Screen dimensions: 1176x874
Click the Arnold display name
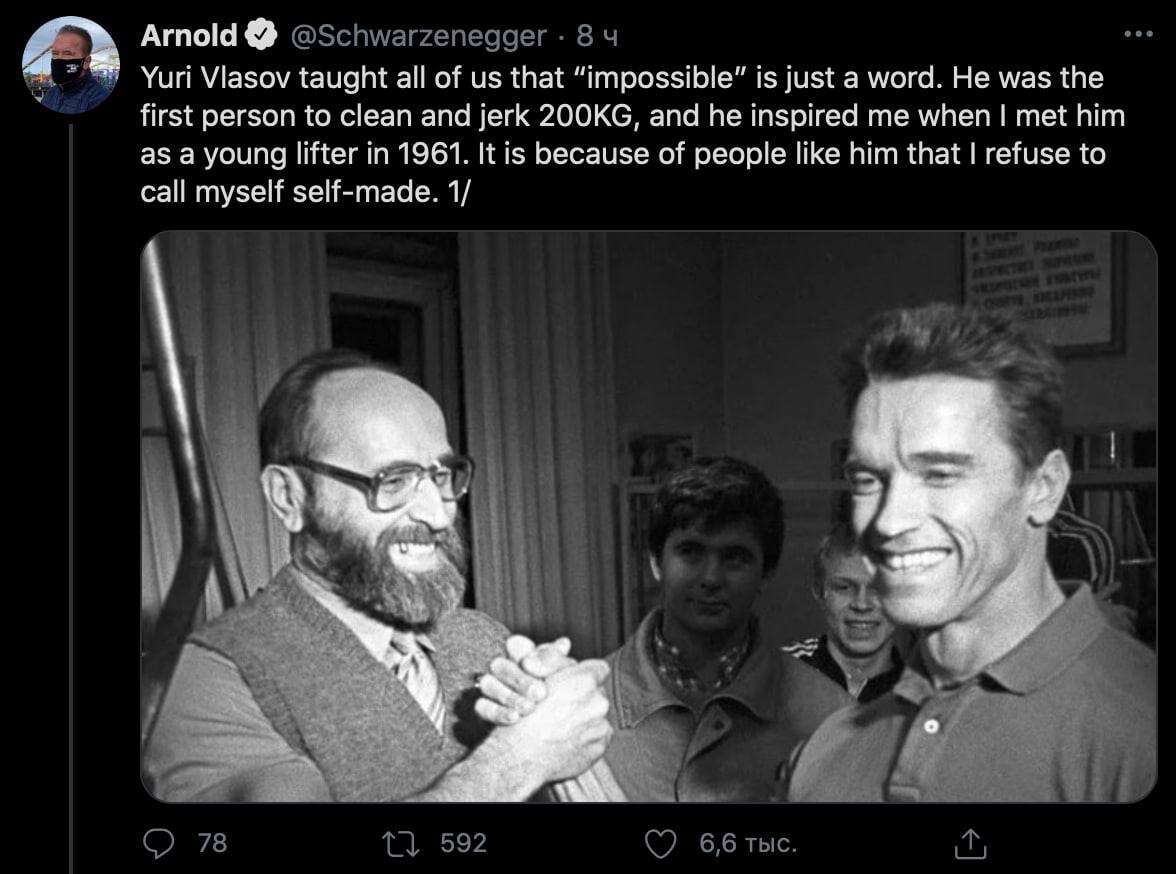tap(189, 35)
